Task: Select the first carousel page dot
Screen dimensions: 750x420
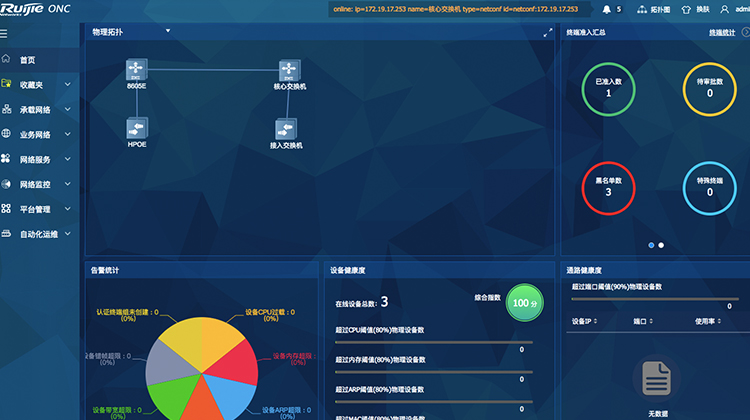Action: point(651,245)
